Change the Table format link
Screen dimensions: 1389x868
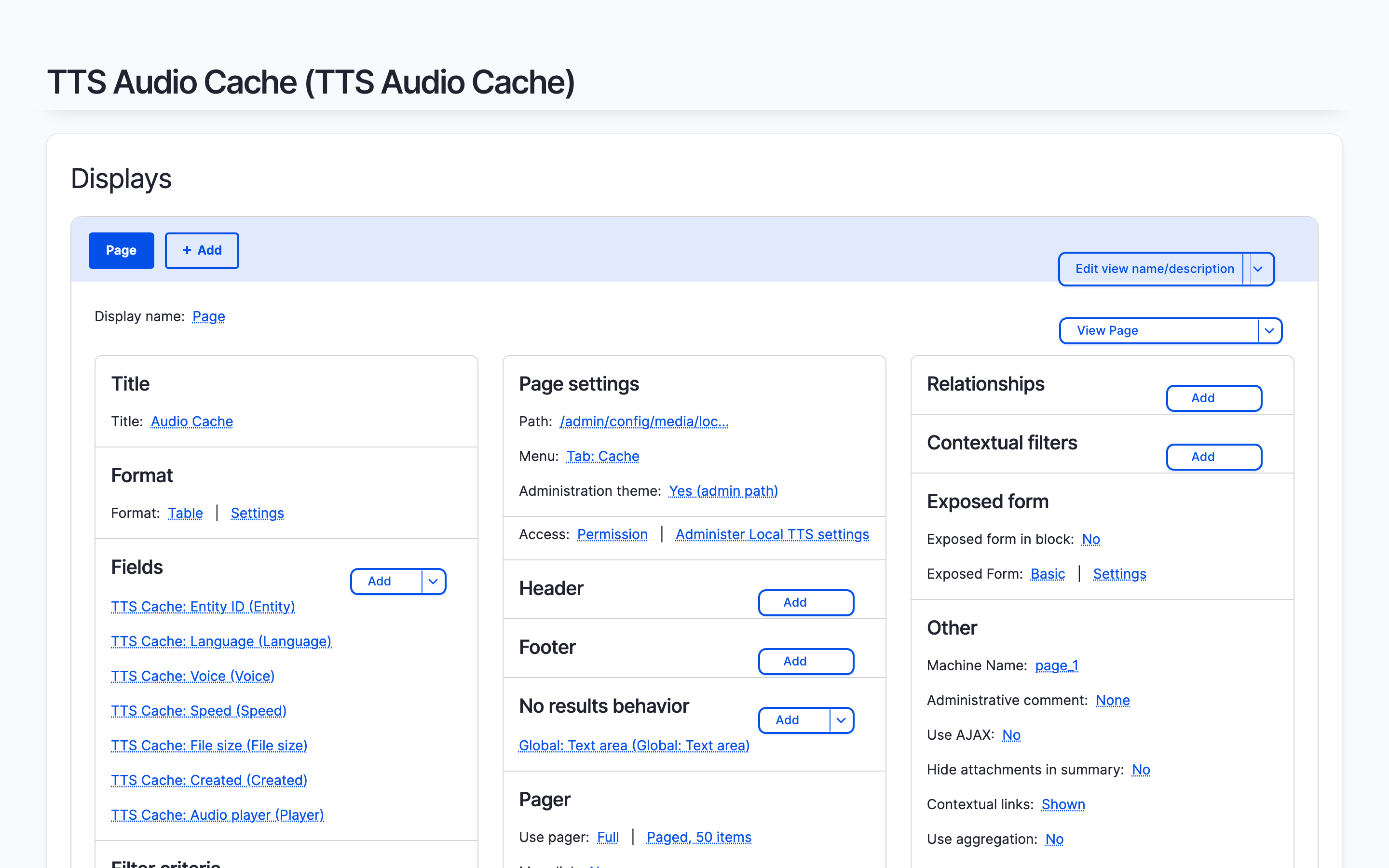point(185,513)
